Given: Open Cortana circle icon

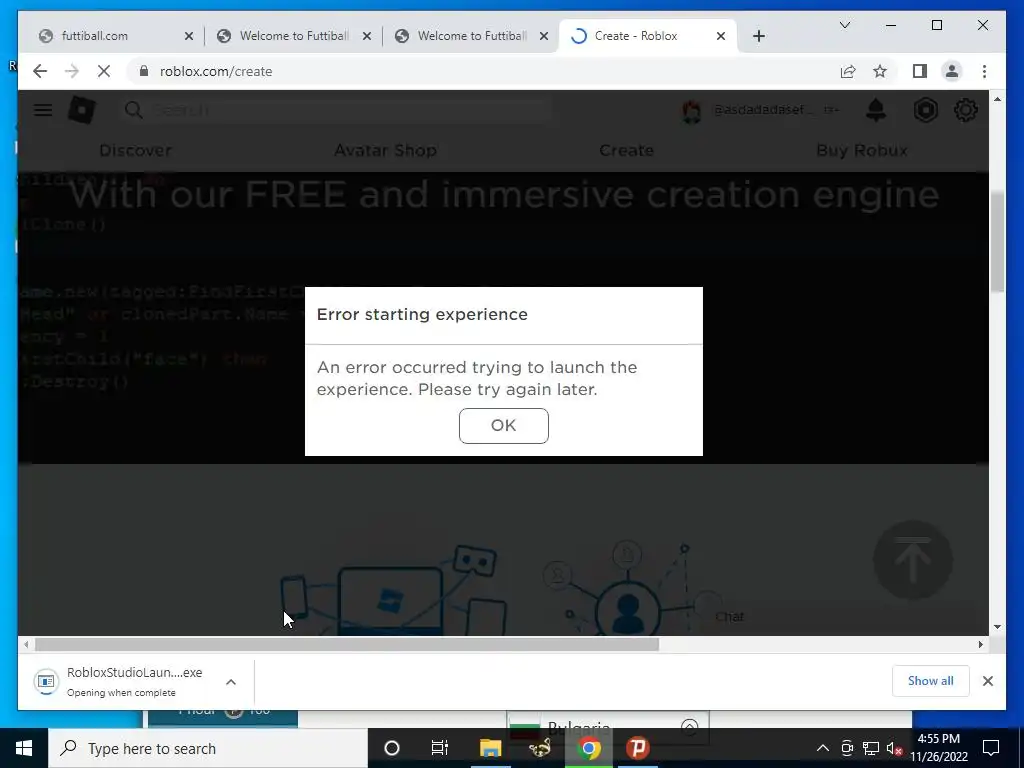Looking at the screenshot, I should pos(392,748).
